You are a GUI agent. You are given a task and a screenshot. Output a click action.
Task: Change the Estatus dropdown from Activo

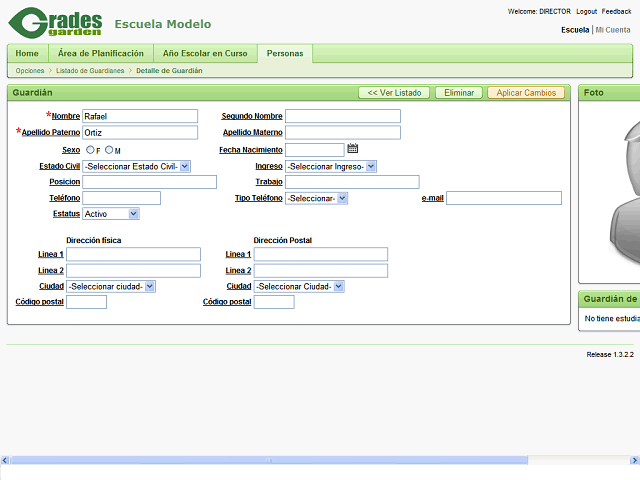pyautogui.click(x=111, y=214)
